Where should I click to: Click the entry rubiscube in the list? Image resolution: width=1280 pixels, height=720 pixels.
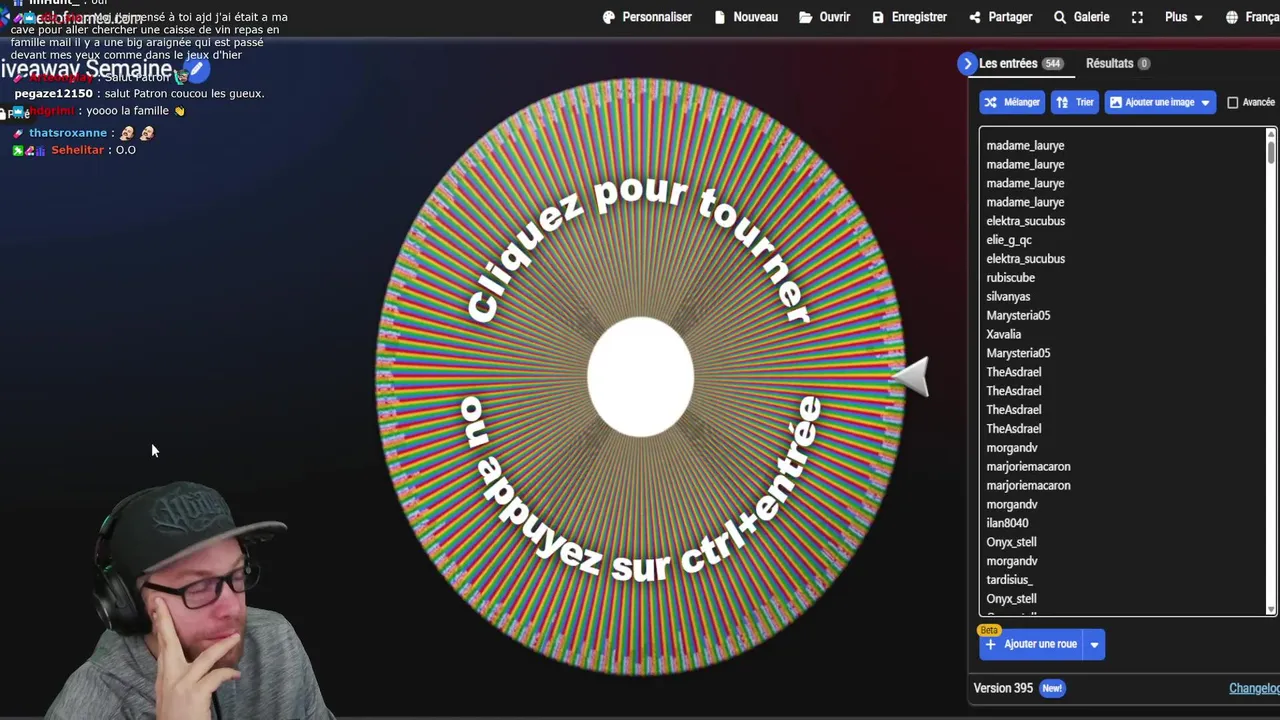pos(1011,277)
